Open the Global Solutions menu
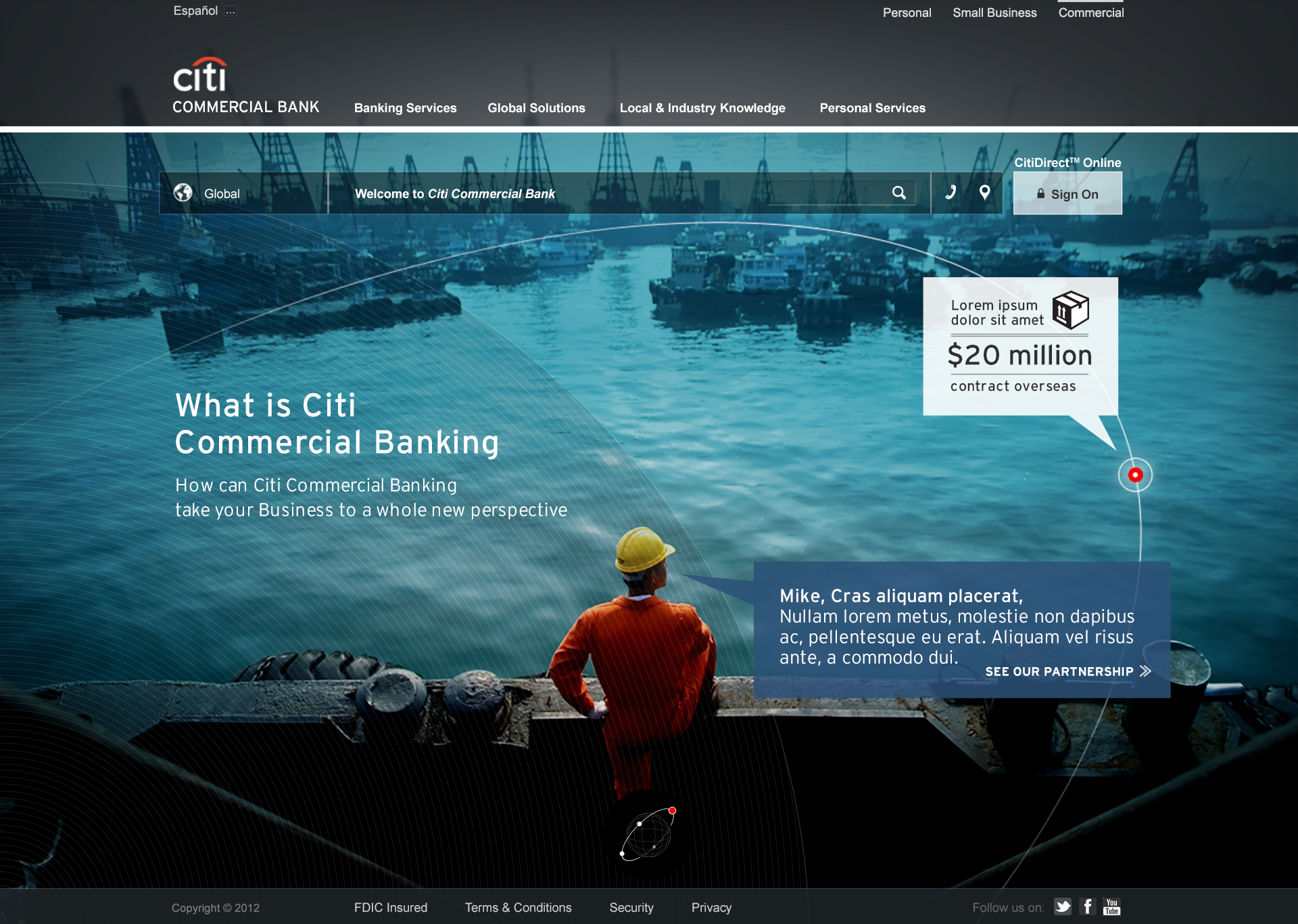The width and height of the screenshot is (1298, 924). click(x=536, y=108)
